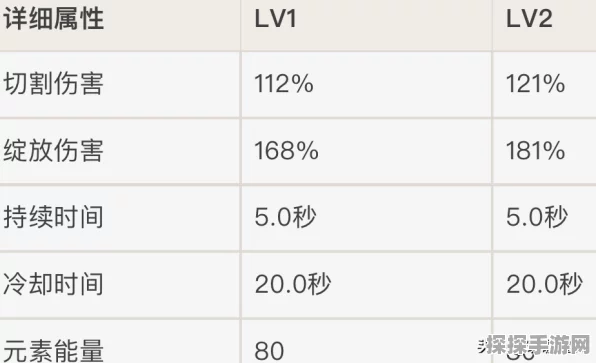Screen dimensions: 596x363
Task: Select the LV2 column header
Action: [x=529, y=19]
